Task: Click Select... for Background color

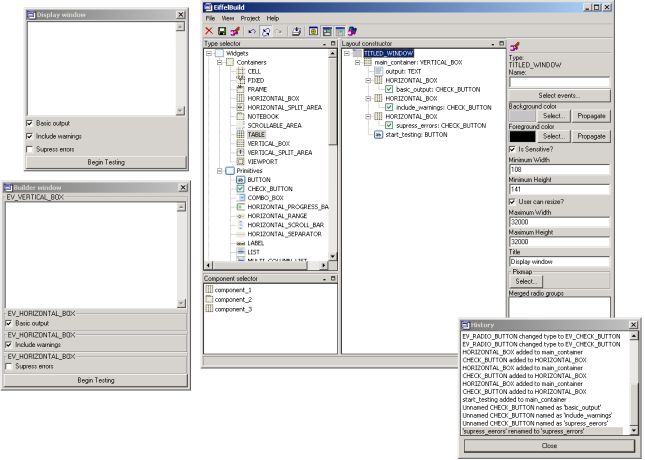Action: (554, 116)
